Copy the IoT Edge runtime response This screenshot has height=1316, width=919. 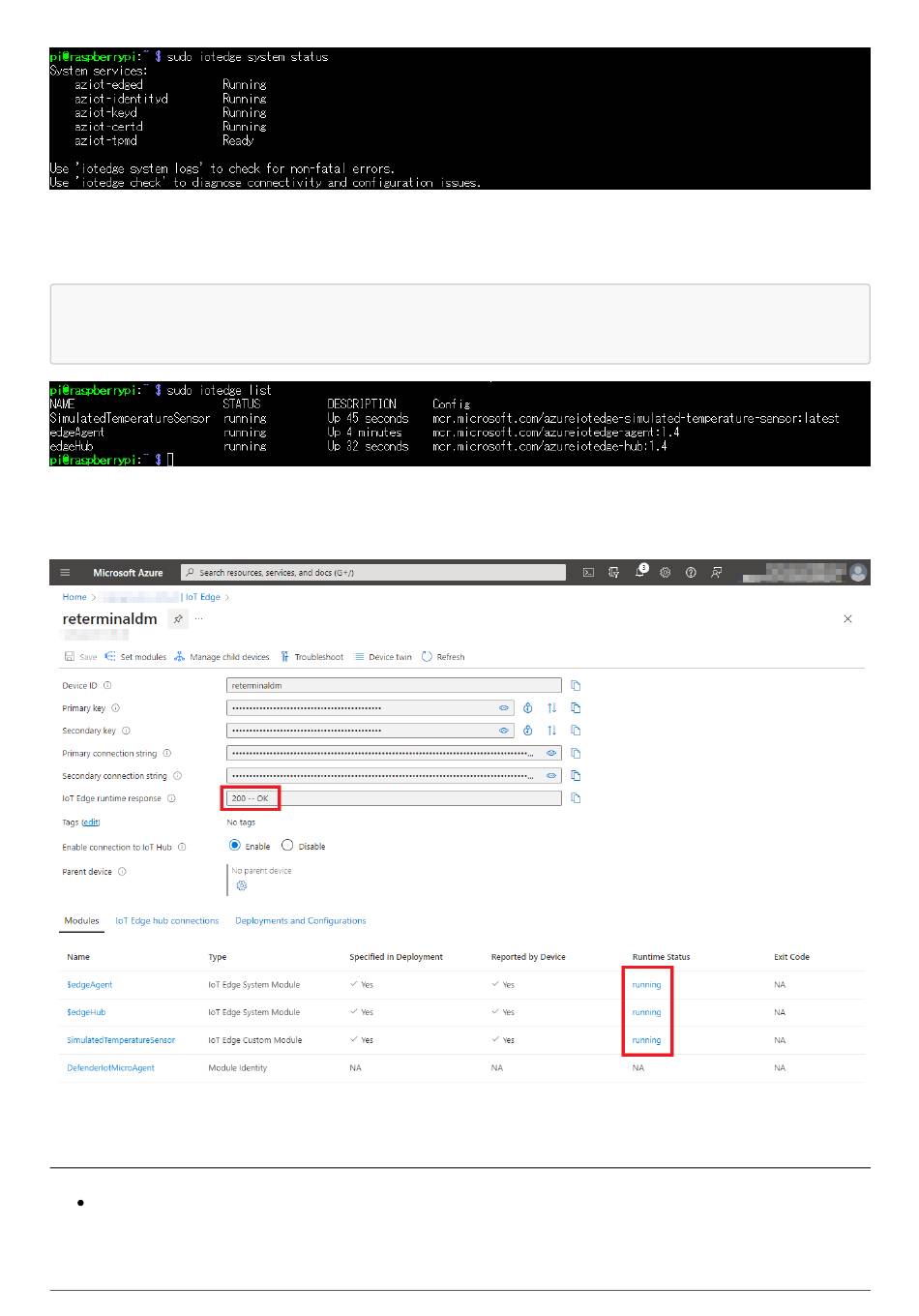[x=576, y=798]
